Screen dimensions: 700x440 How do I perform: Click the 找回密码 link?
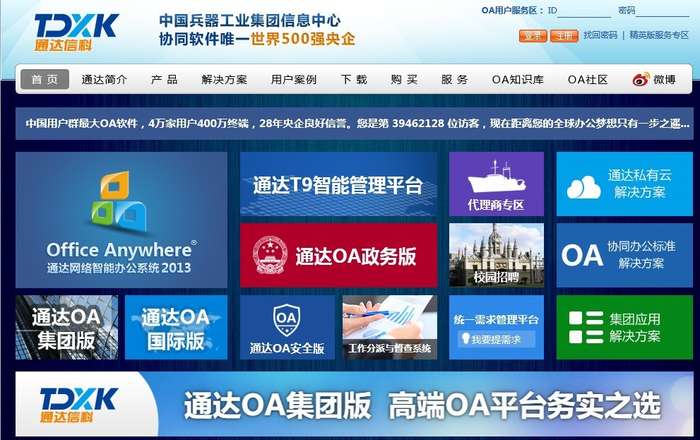pos(600,35)
